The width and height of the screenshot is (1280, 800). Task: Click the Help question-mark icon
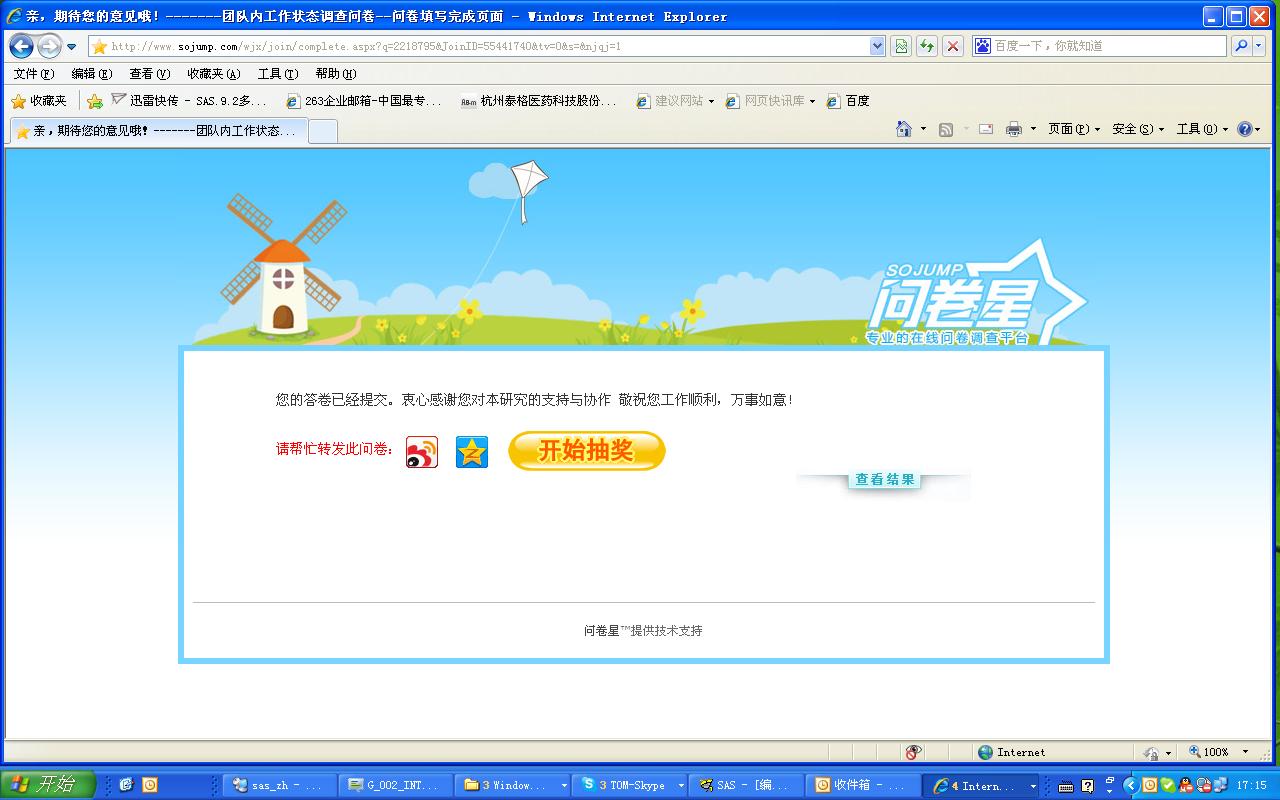tap(1243, 130)
